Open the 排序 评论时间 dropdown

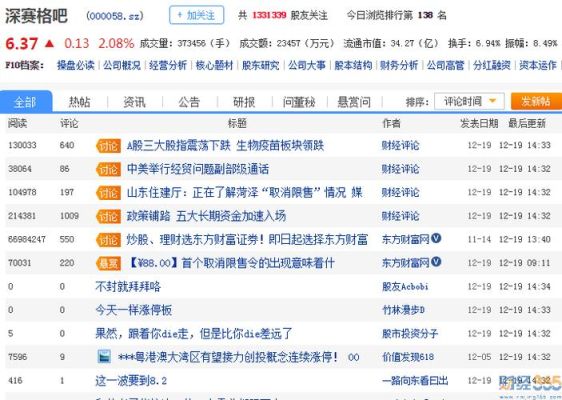(x=469, y=101)
